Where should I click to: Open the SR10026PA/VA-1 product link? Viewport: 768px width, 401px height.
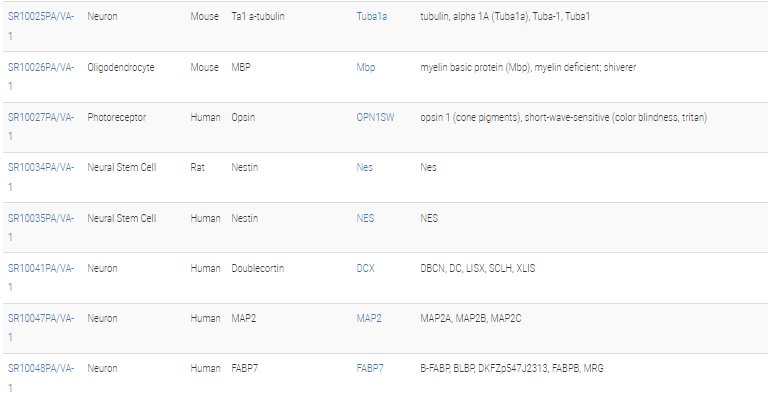41,76
